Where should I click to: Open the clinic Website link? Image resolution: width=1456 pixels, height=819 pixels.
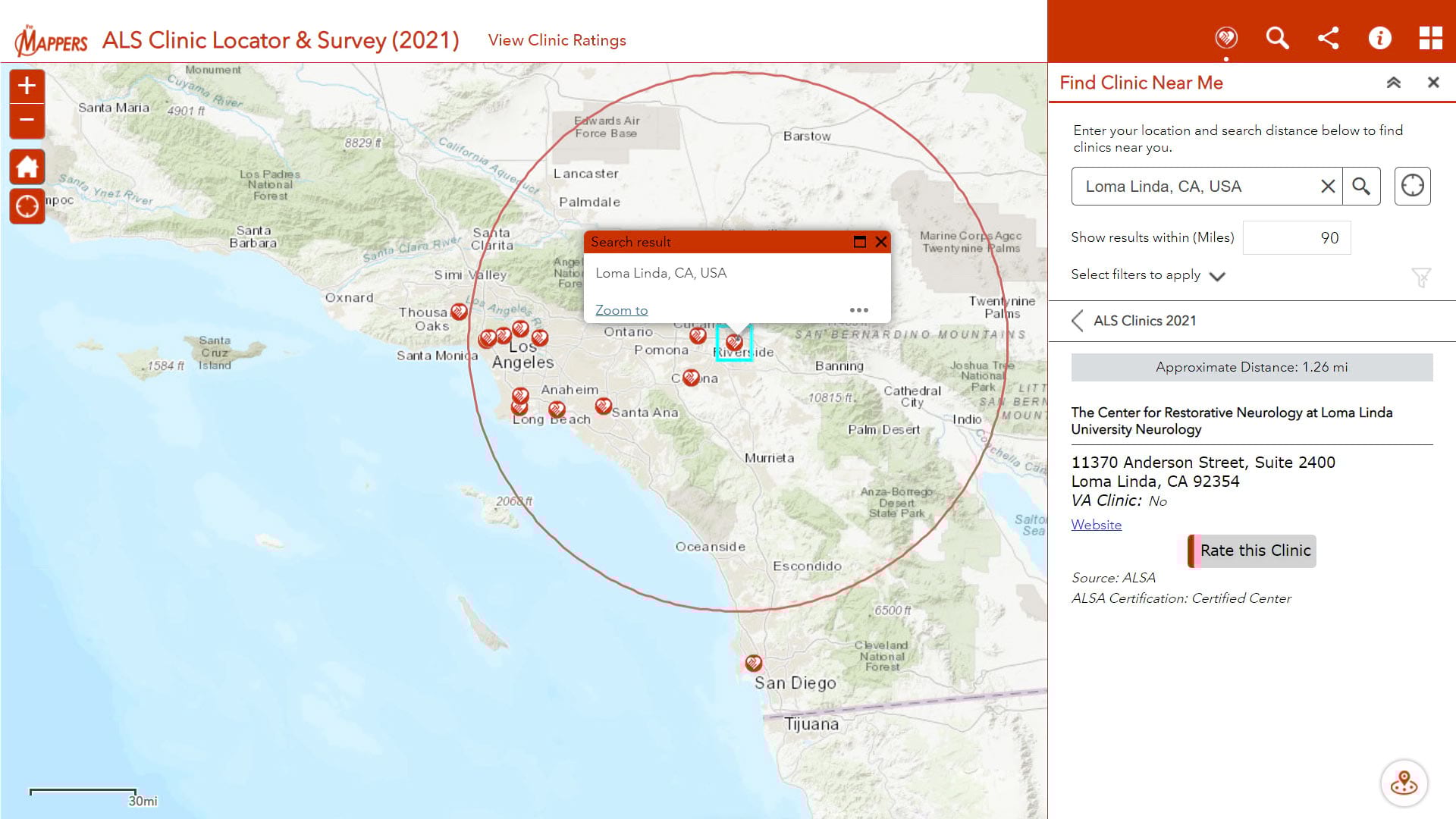tap(1096, 525)
